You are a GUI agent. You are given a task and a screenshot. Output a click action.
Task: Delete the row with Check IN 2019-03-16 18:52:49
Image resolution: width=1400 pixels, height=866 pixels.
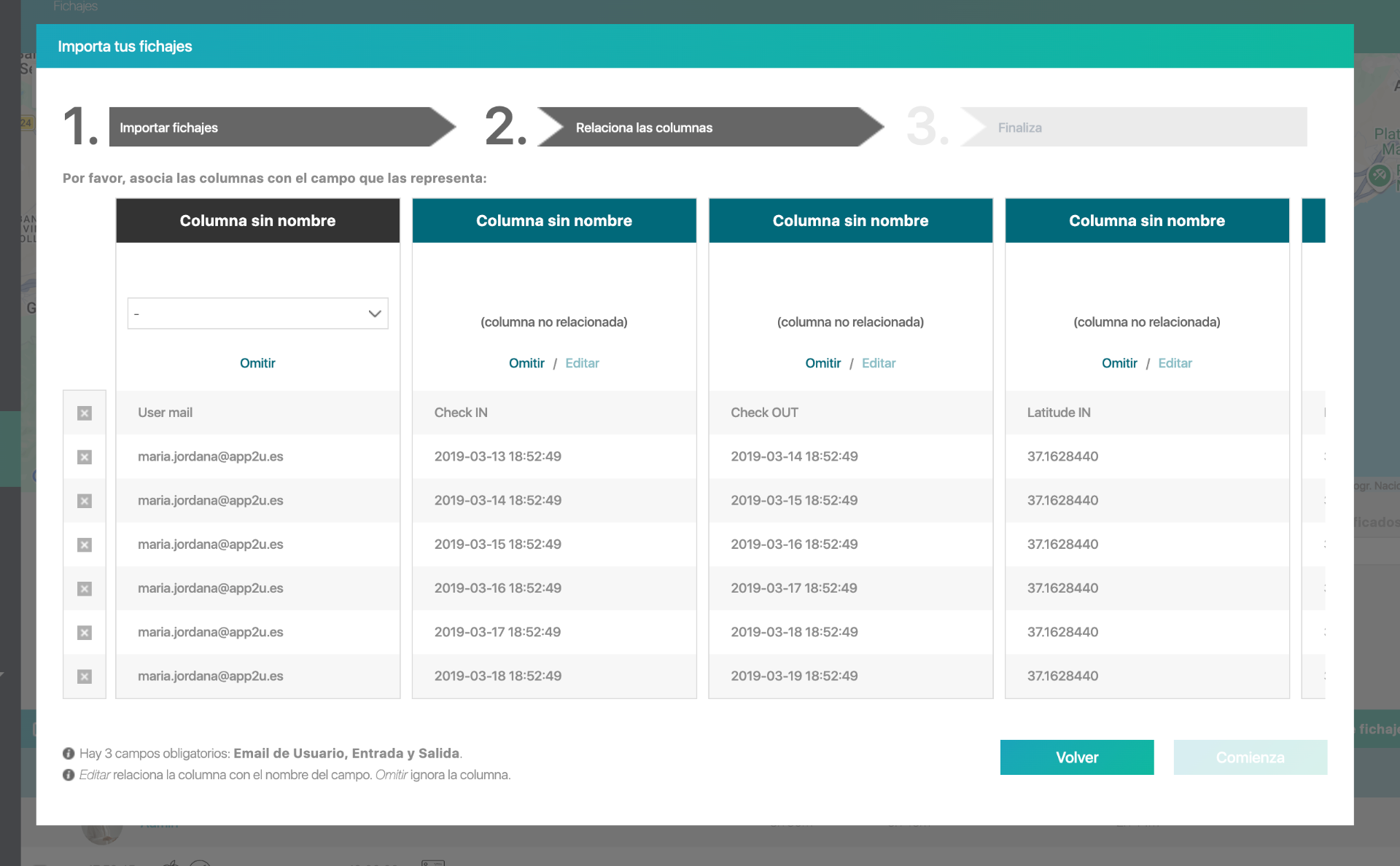coord(85,588)
